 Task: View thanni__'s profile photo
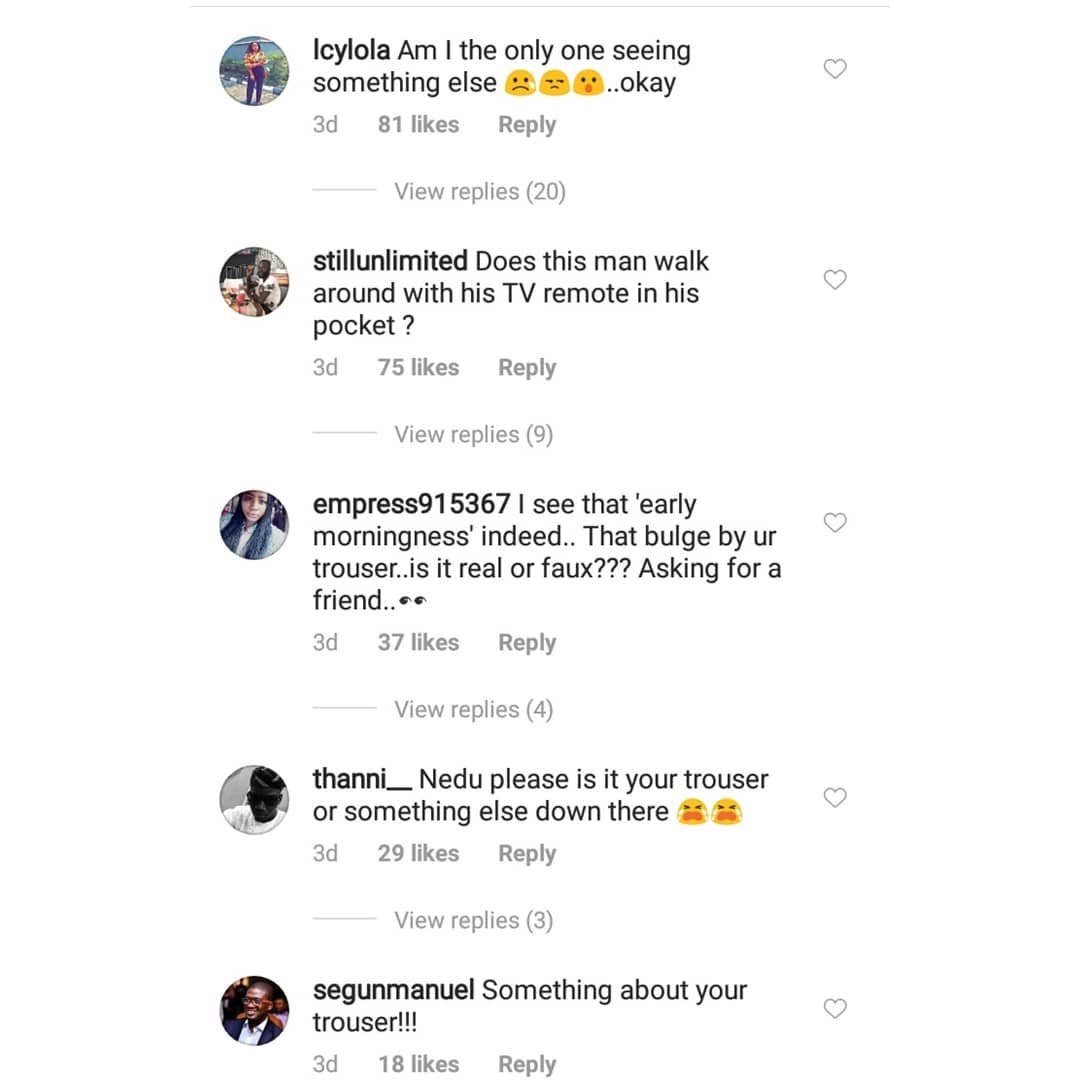[254, 799]
